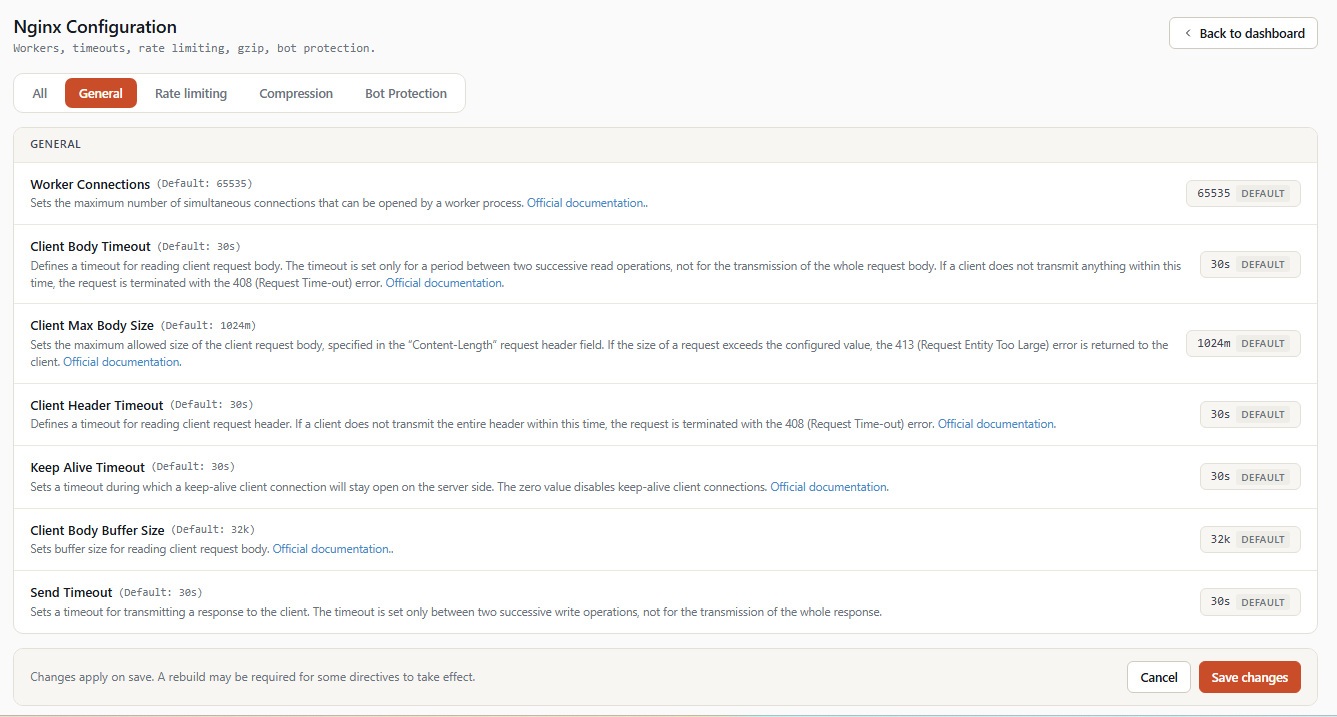Click the Client Body Timeout setting label
This screenshot has width=1337, height=717.
[x=90, y=246]
